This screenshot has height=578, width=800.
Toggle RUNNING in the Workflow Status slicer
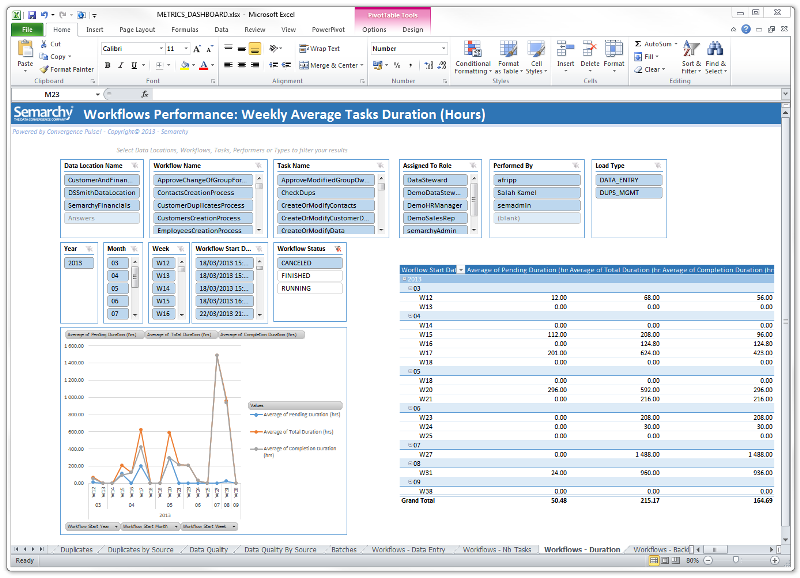coord(310,288)
